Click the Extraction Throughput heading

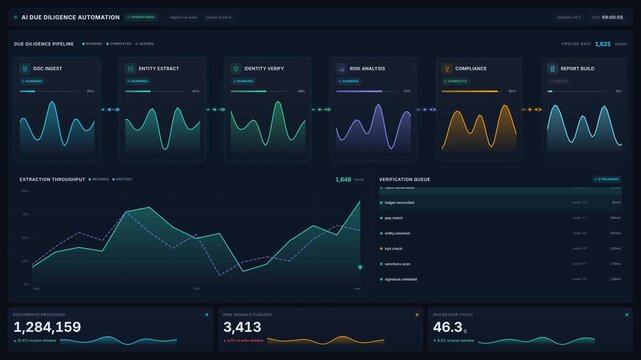click(52, 179)
